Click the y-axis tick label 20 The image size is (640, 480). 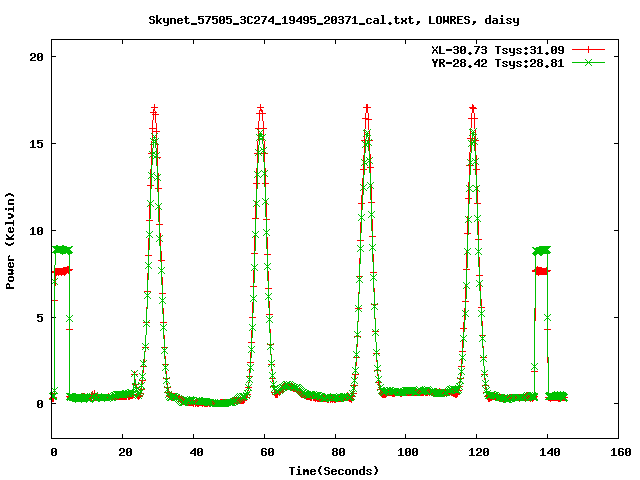coord(36,57)
